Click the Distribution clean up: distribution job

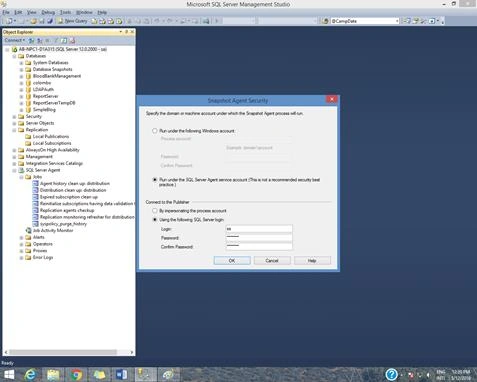73,190
